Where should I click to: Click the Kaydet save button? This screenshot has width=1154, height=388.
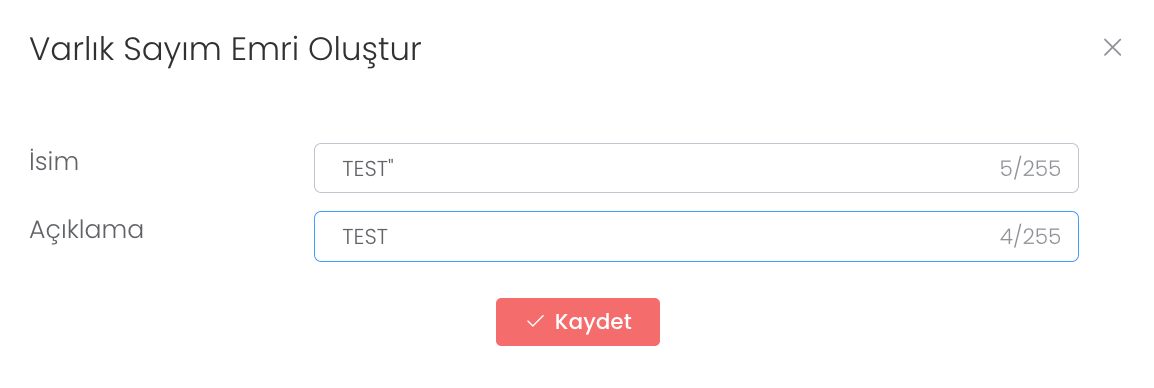[x=578, y=322]
